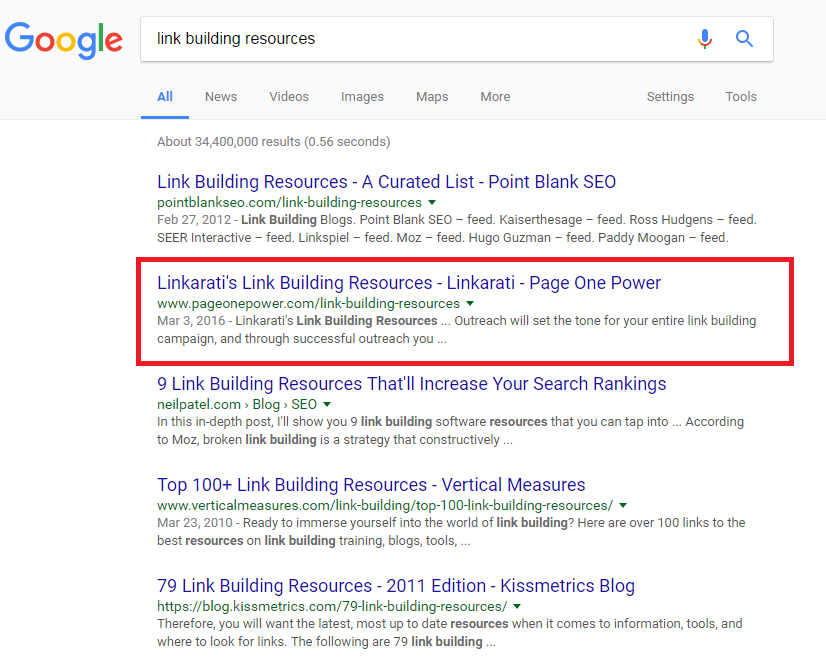Expand the arrow next to the Kissmetrics blog URL

point(517,606)
